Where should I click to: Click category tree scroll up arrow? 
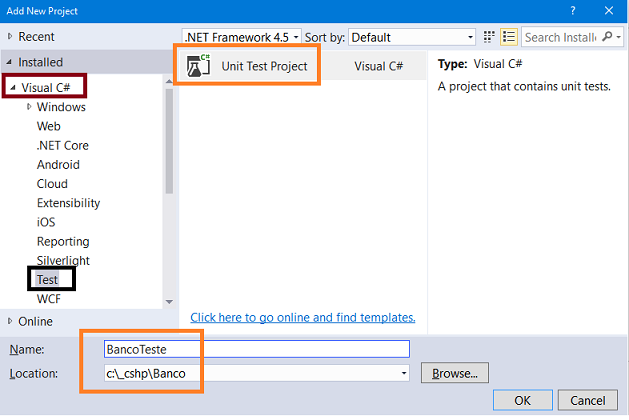(169, 81)
